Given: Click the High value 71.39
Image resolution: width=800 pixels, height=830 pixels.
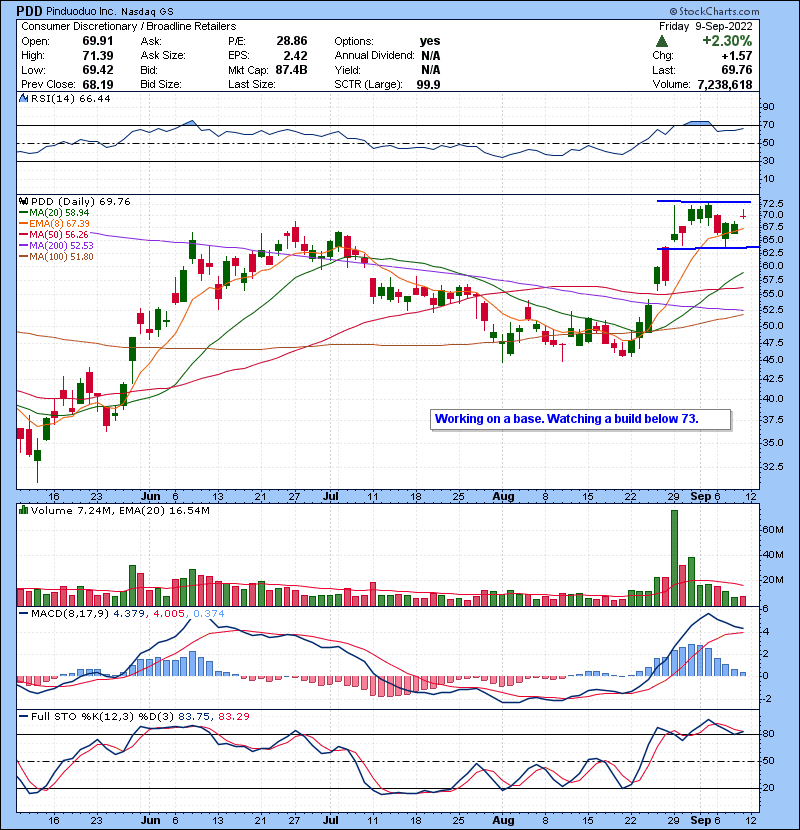Looking at the screenshot, I should 97,55.
